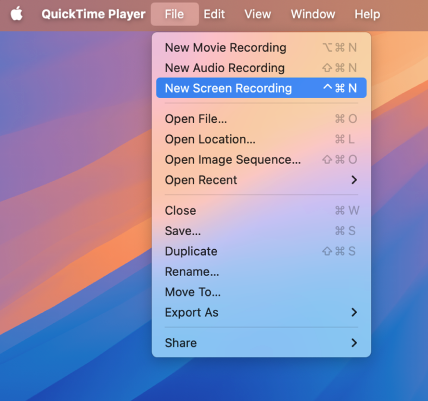Expand the Share submenu

pos(261,343)
